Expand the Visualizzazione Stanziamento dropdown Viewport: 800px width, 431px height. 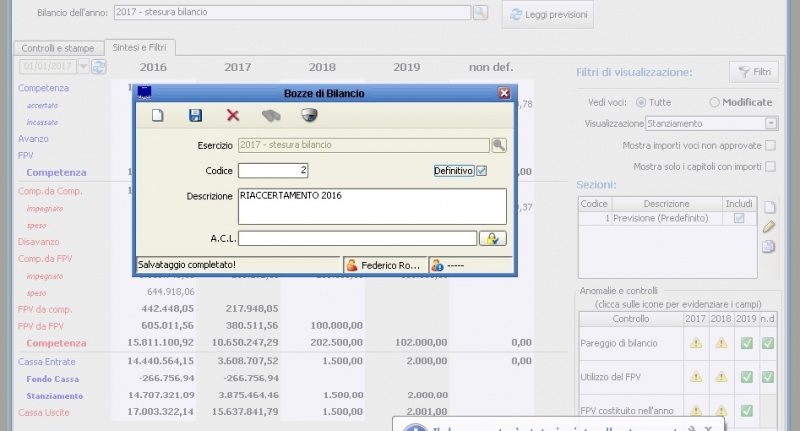(771, 123)
